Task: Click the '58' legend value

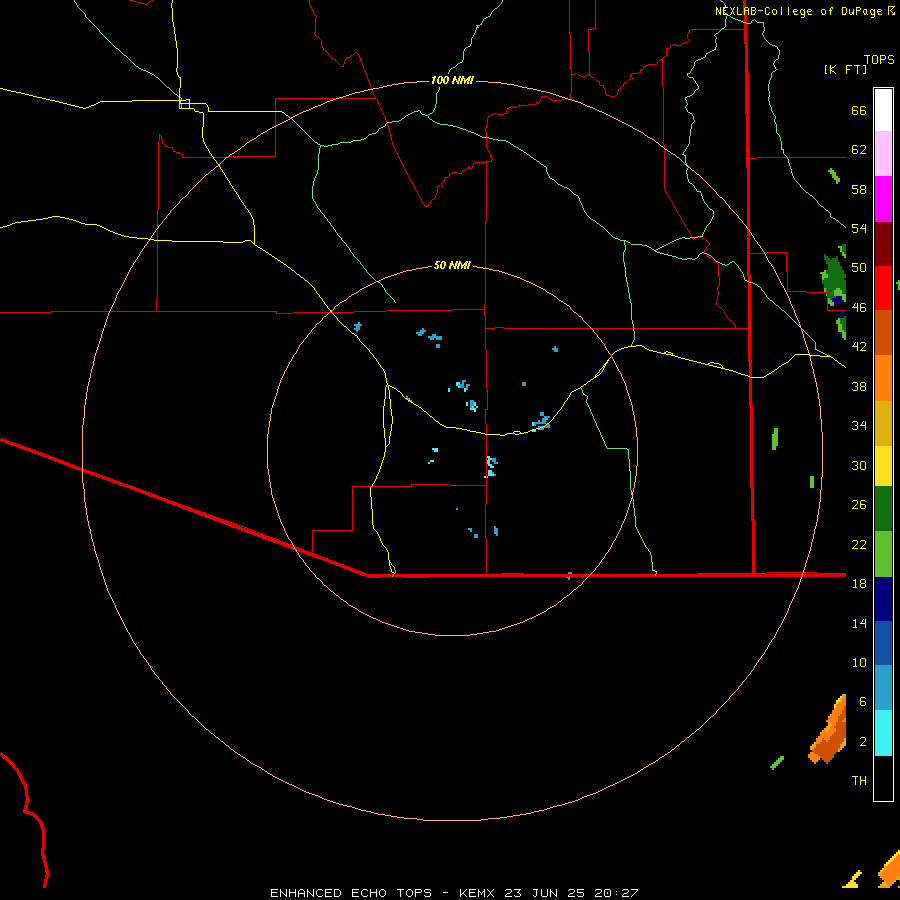Action: pyautogui.click(x=859, y=189)
